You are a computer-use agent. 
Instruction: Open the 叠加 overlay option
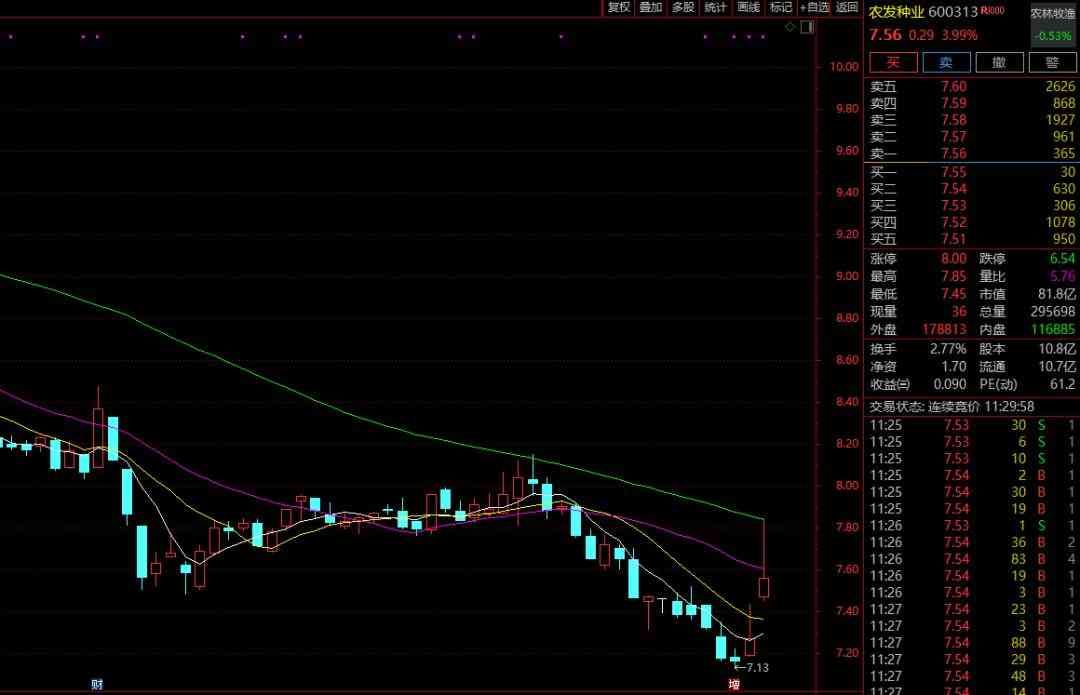[x=651, y=7]
